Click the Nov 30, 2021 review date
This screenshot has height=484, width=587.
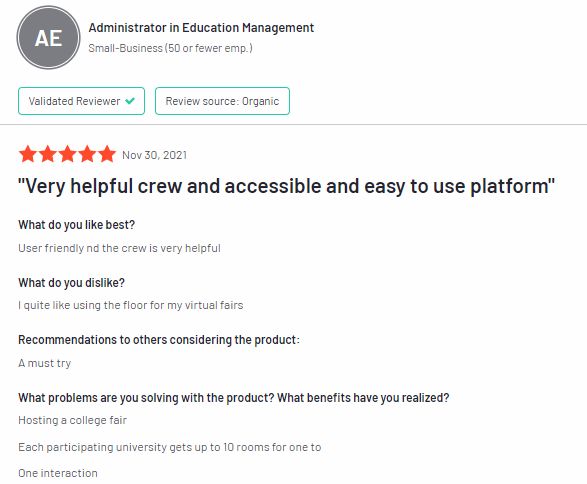[155, 155]
